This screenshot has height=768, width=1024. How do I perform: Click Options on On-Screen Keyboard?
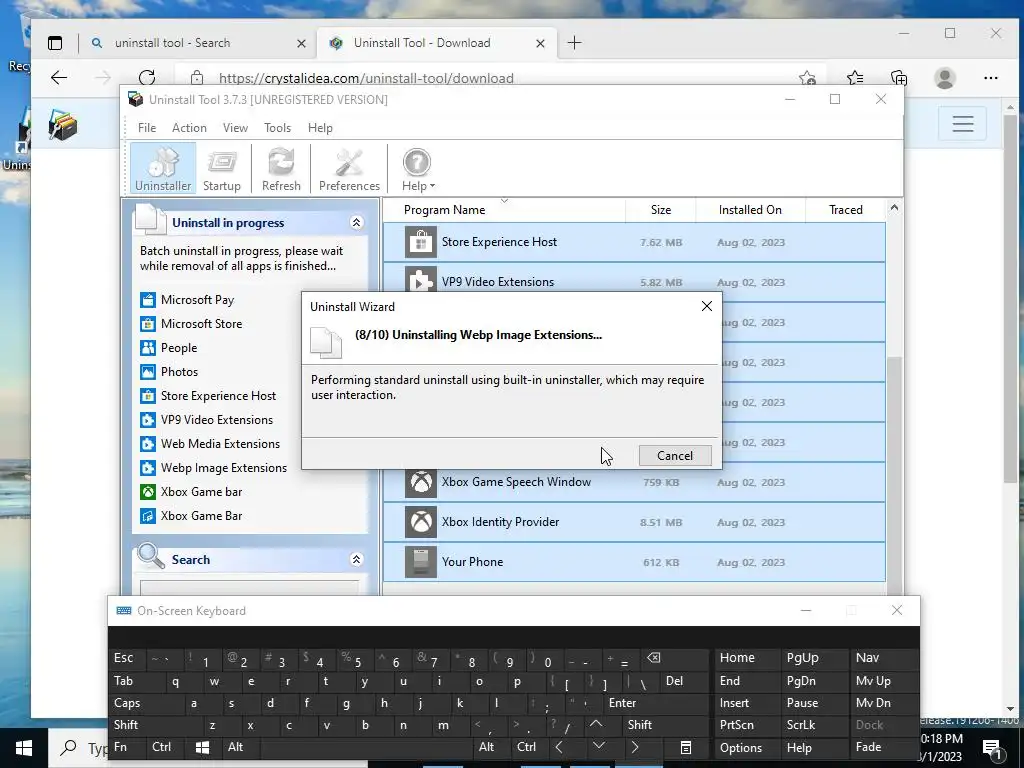click(741, 748)
